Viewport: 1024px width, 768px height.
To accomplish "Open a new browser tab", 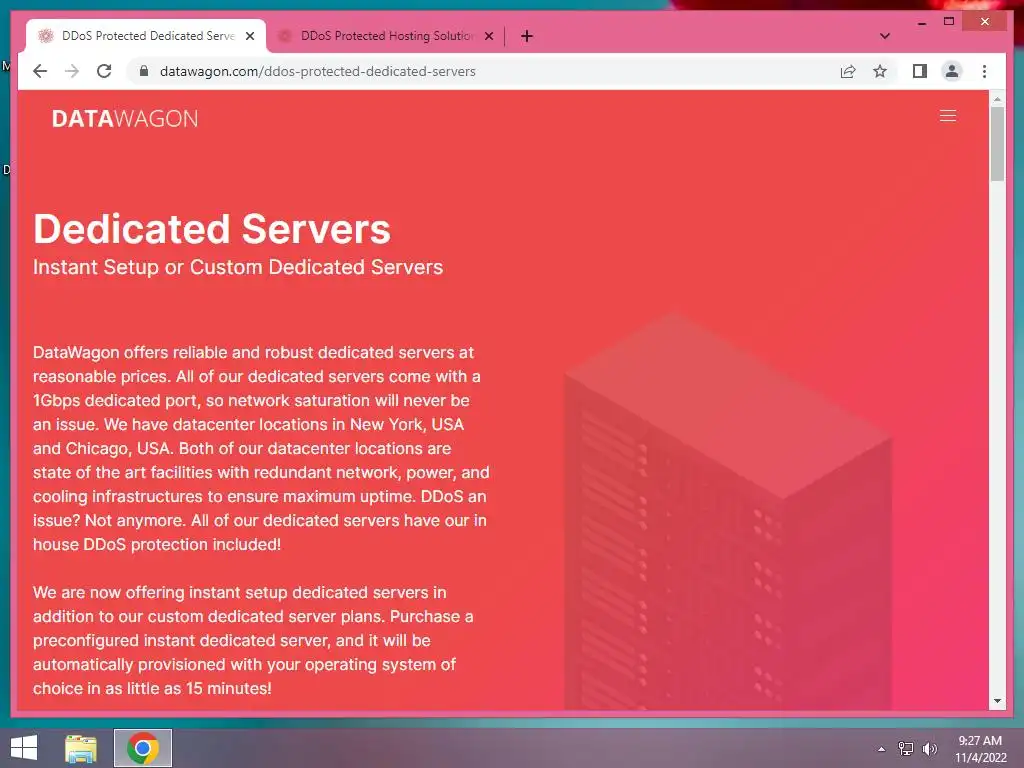I will coord(527,36).
